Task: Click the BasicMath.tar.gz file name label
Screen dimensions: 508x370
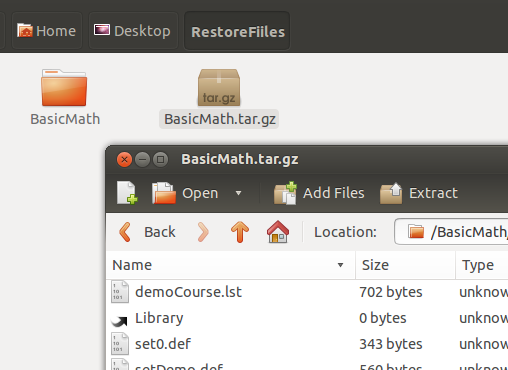Action: tap(219, 119)
